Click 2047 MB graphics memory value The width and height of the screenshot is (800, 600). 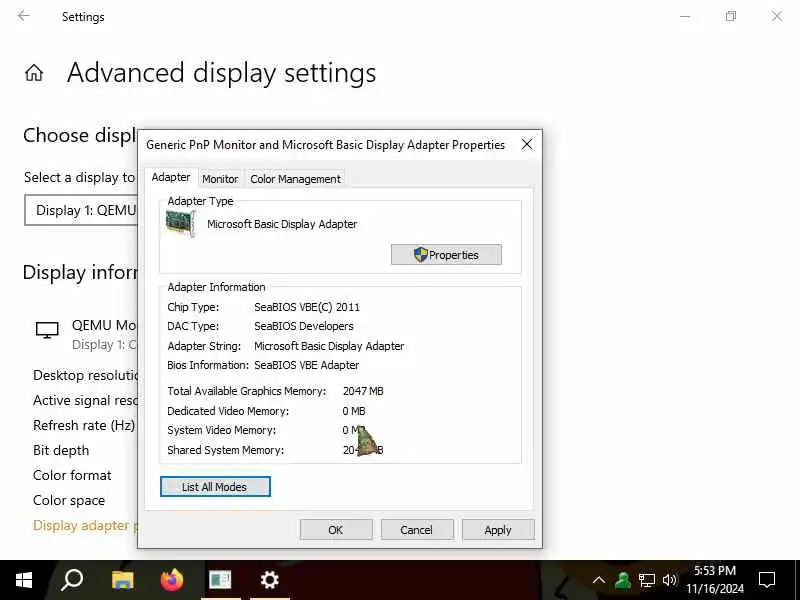[363, 391]
